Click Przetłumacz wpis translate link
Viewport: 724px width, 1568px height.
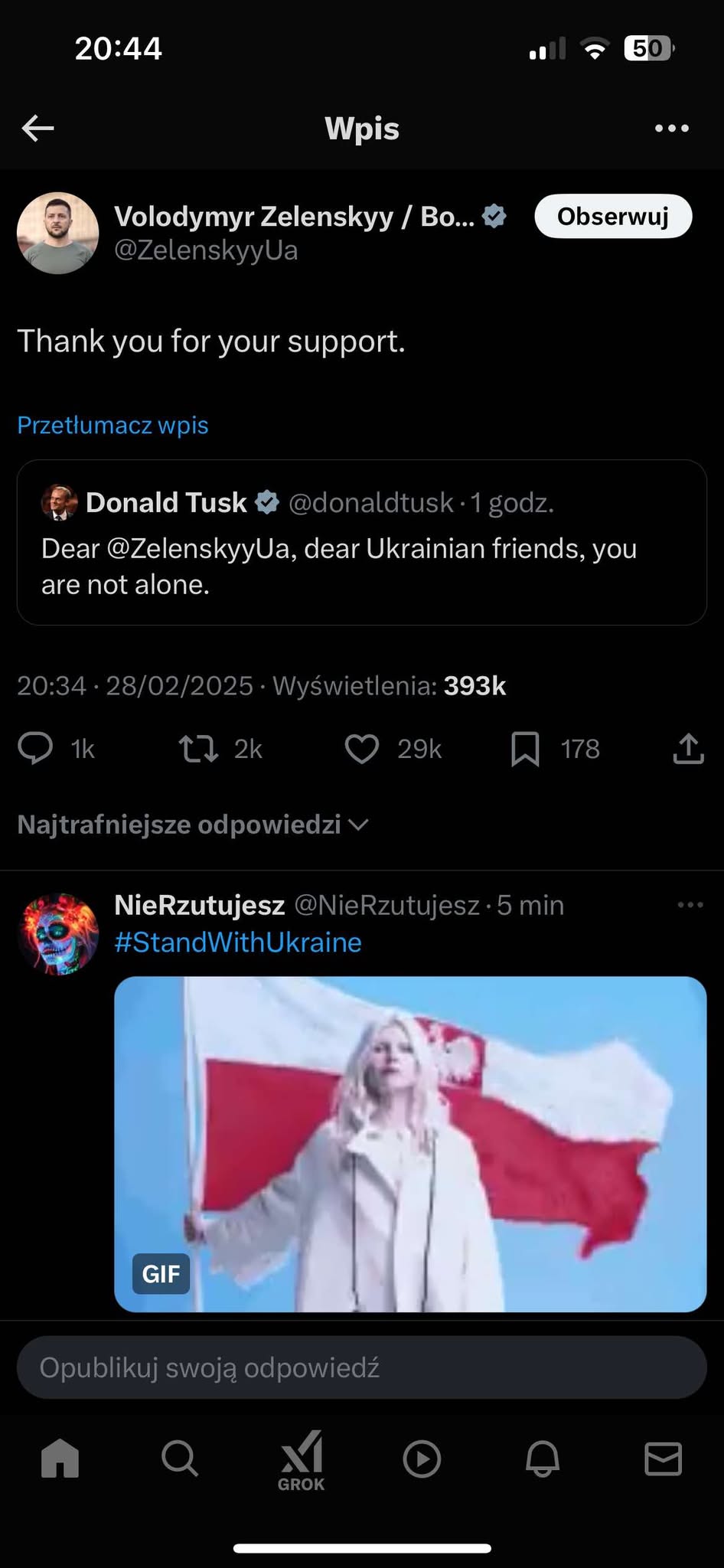[x=113, y=425]
